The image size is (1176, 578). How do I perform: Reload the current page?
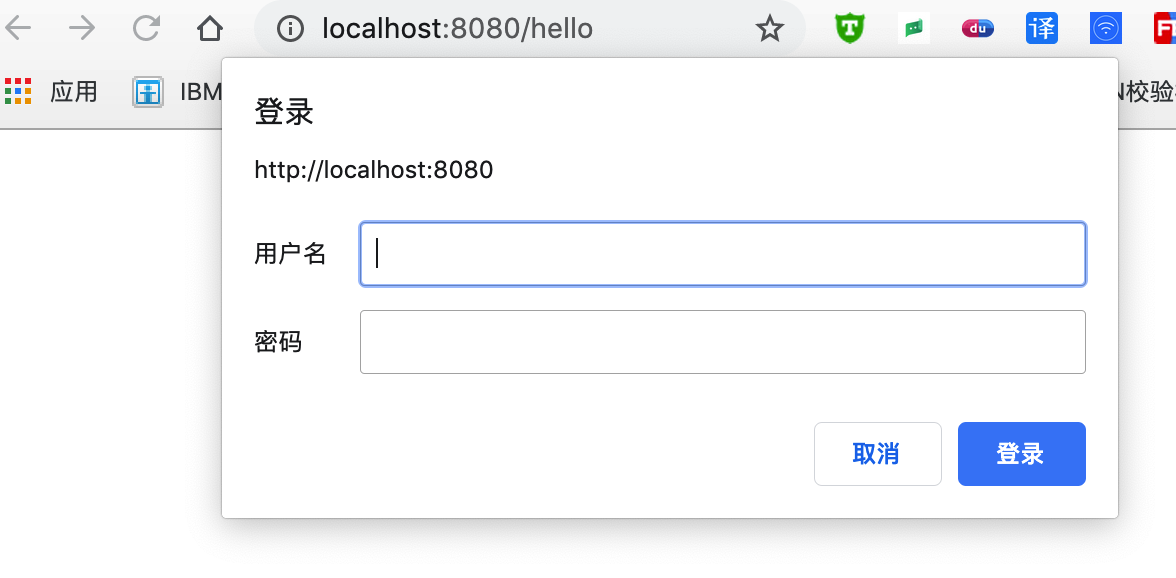(x=145, y=28)
